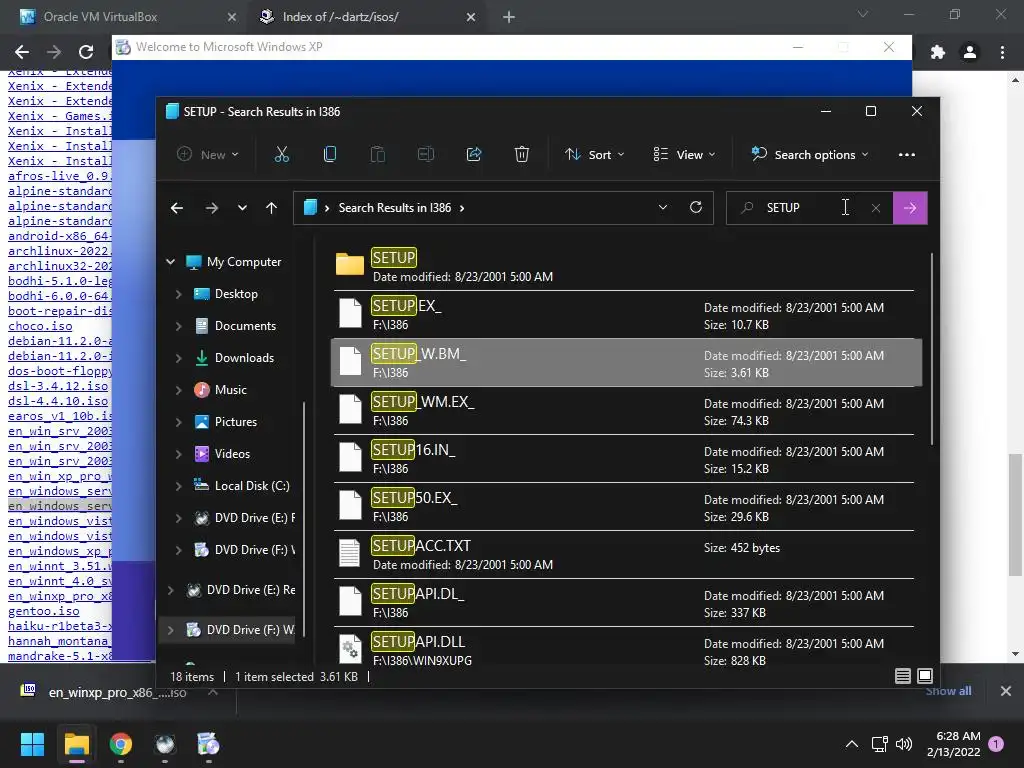Show hidden system tray icons
The image size is (1024, 768).
852,744
